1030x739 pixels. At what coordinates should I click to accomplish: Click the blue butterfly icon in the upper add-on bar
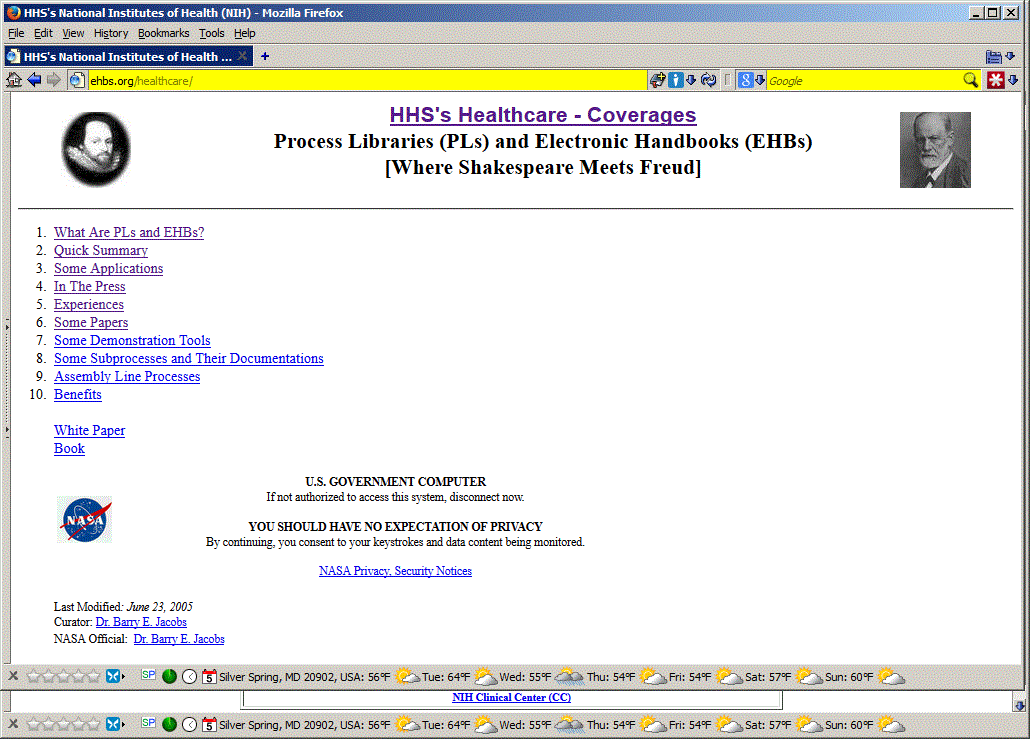click(x=113, y=676)
